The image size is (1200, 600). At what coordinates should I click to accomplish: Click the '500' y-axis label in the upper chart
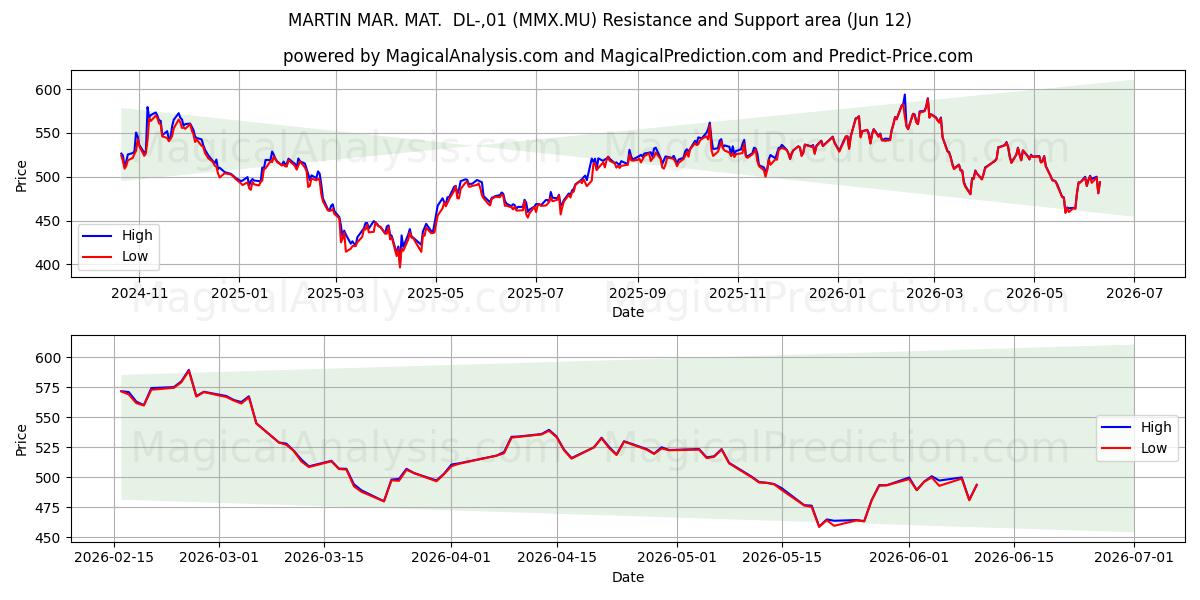(50, 177)
